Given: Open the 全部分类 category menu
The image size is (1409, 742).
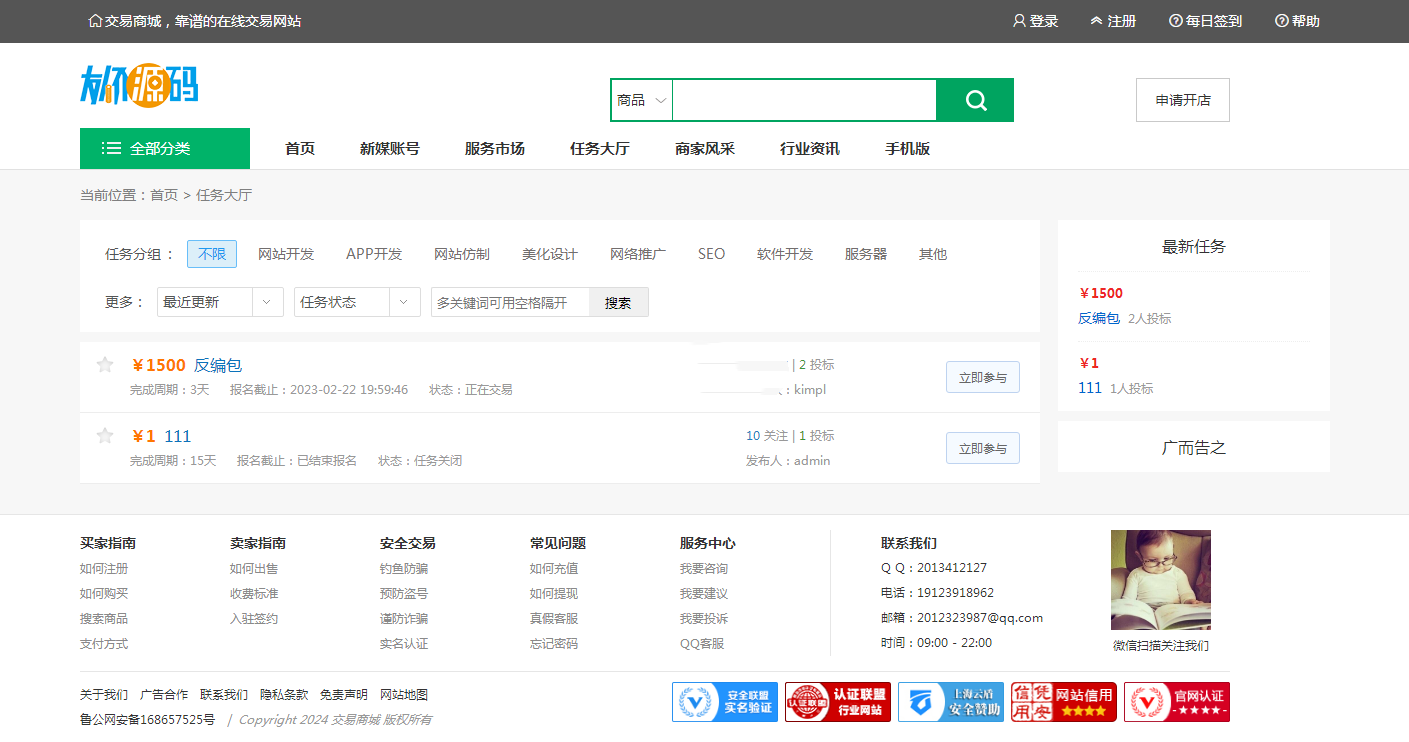Looking at the screenshot, I should point(165,149).
